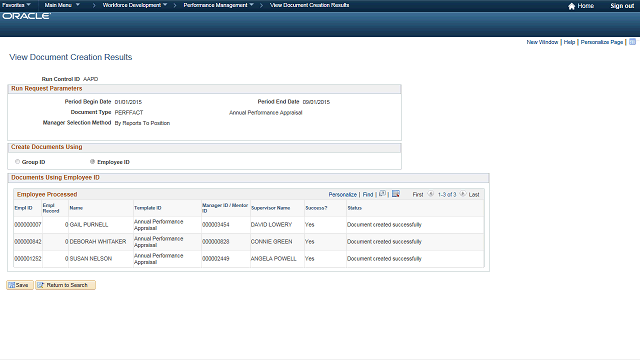Click the Personalize Page link

(602, 42)
